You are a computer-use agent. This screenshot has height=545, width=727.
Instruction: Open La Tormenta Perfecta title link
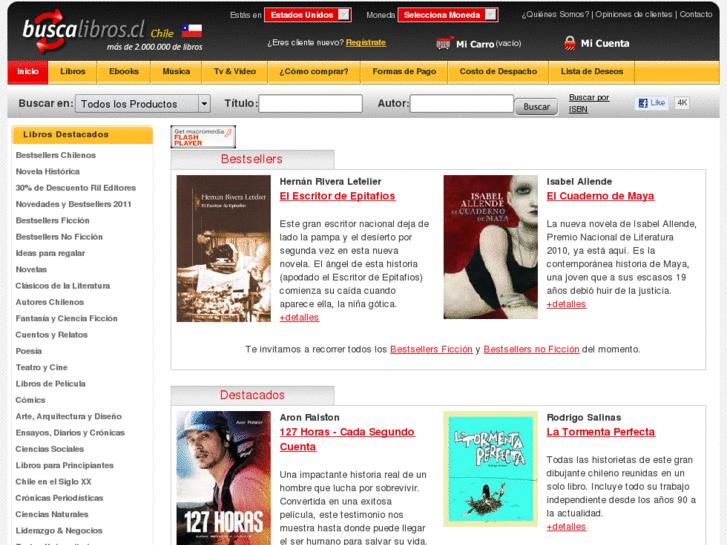[601, 432]
